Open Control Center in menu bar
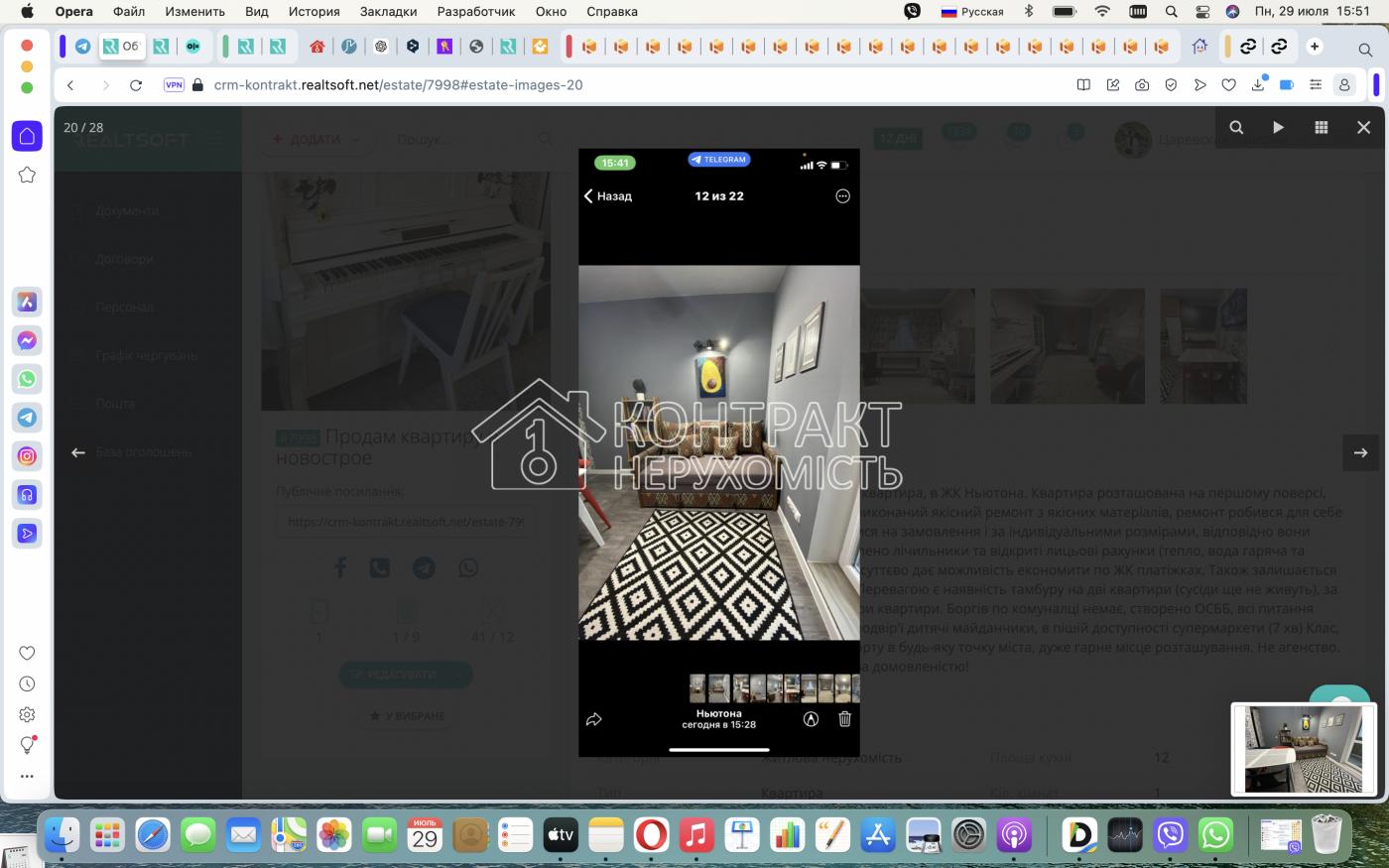Screen dimensions: 1389x868 pyautogui.click(x=1202, y=12)
